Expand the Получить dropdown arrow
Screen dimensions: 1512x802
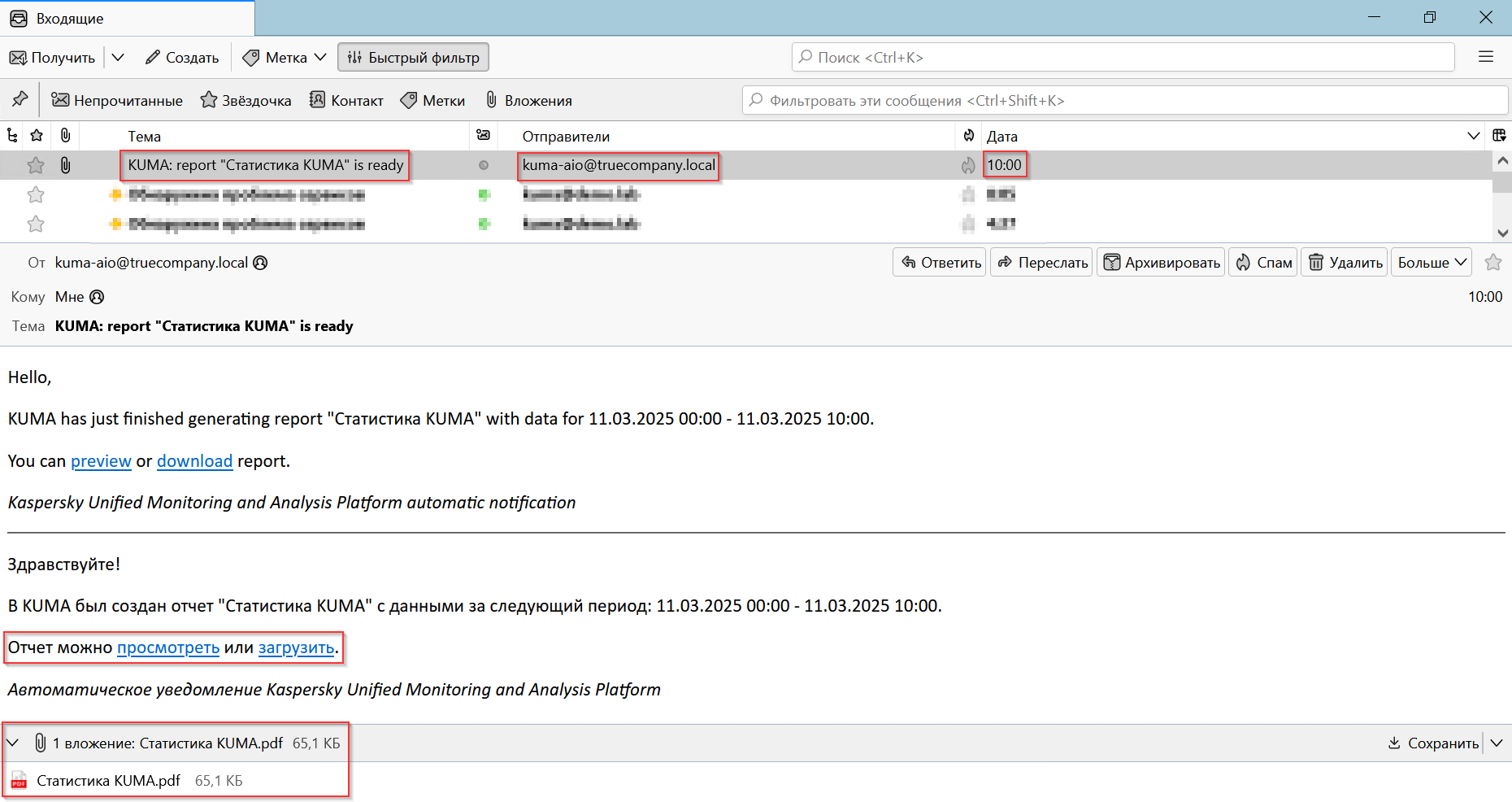(118, 57)
